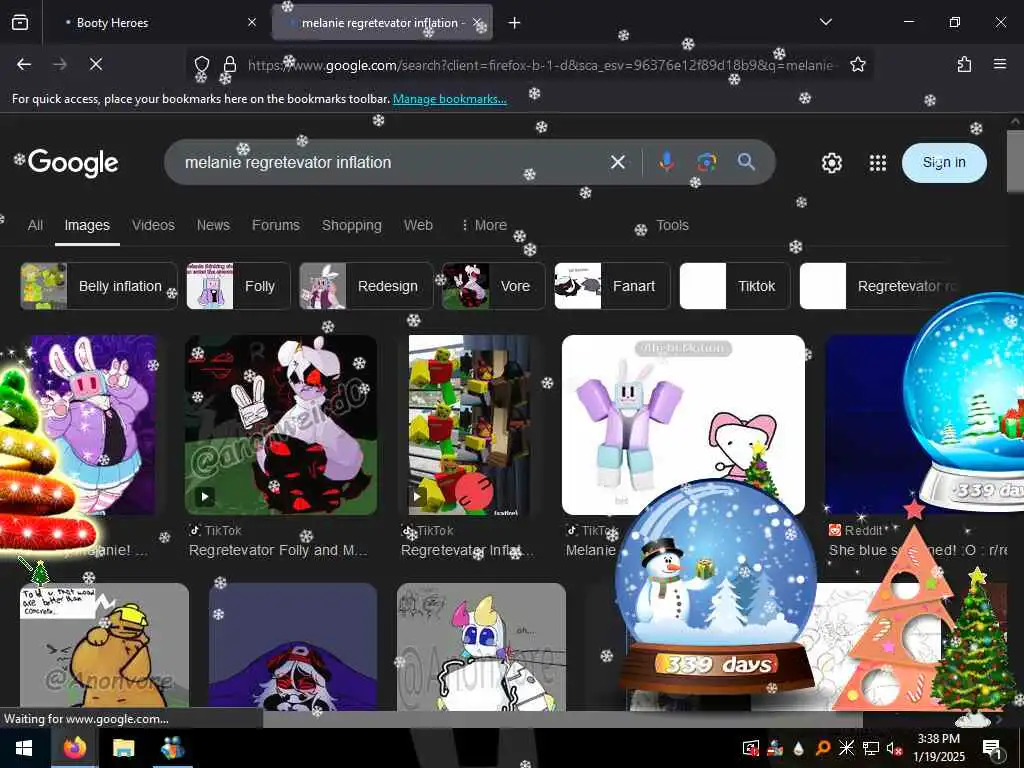This screenshot has width=1024, height=768.
Task: Expand the More search filters menu
Action: click(x=484, y=225)
